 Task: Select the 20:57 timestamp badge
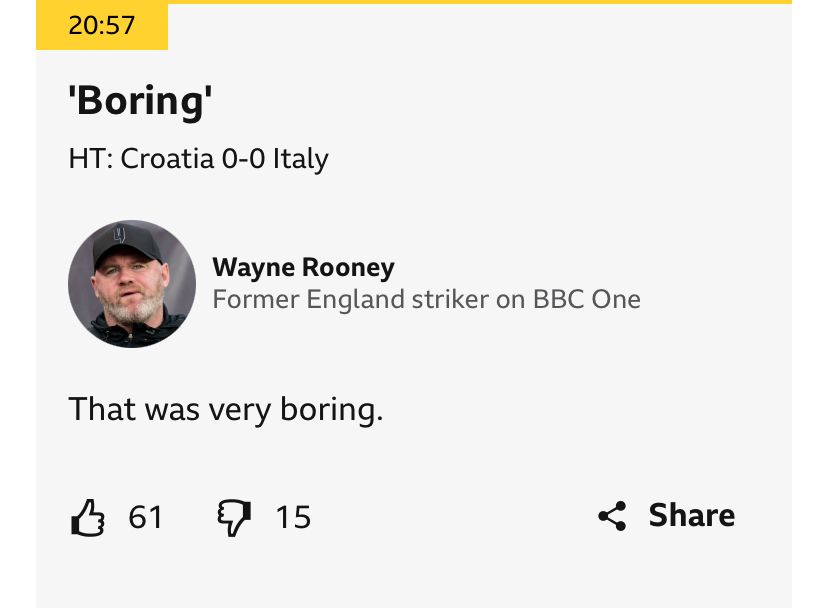pyautogui.click(x=102, y=25)
